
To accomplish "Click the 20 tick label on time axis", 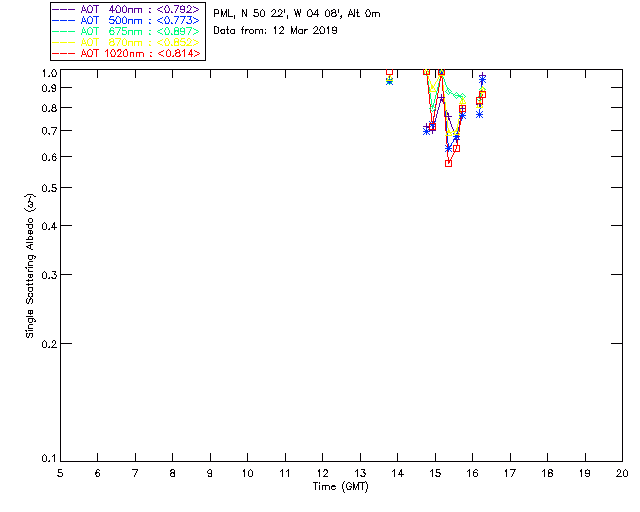I will click(x=622, y=472).
